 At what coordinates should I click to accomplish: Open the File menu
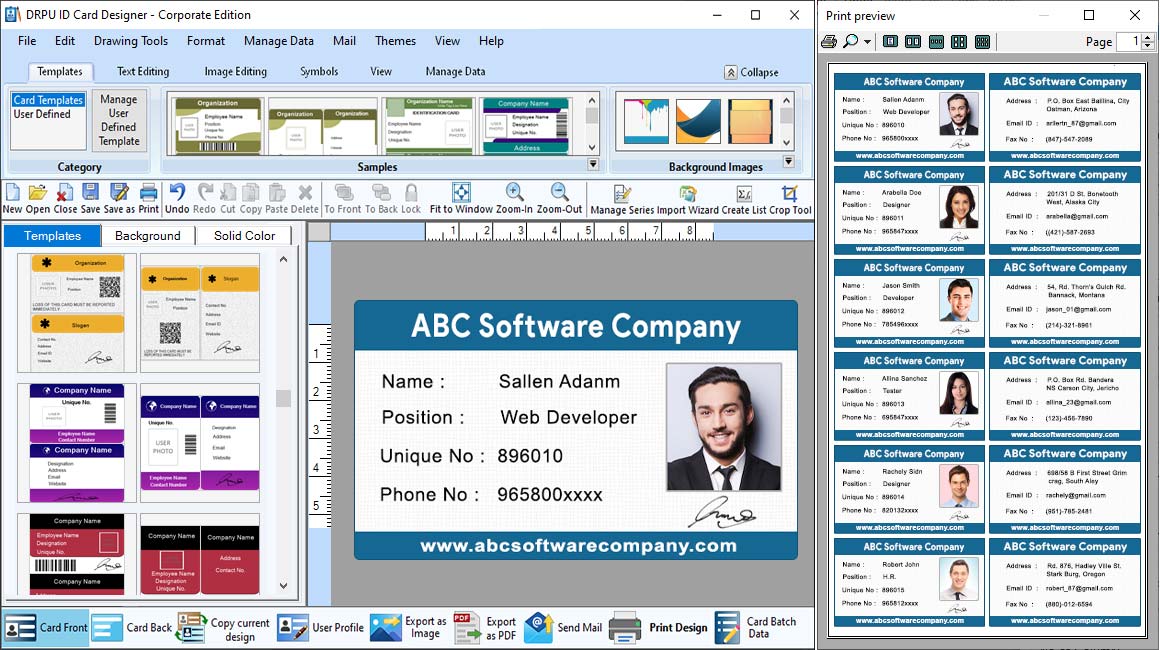[27, 41]
